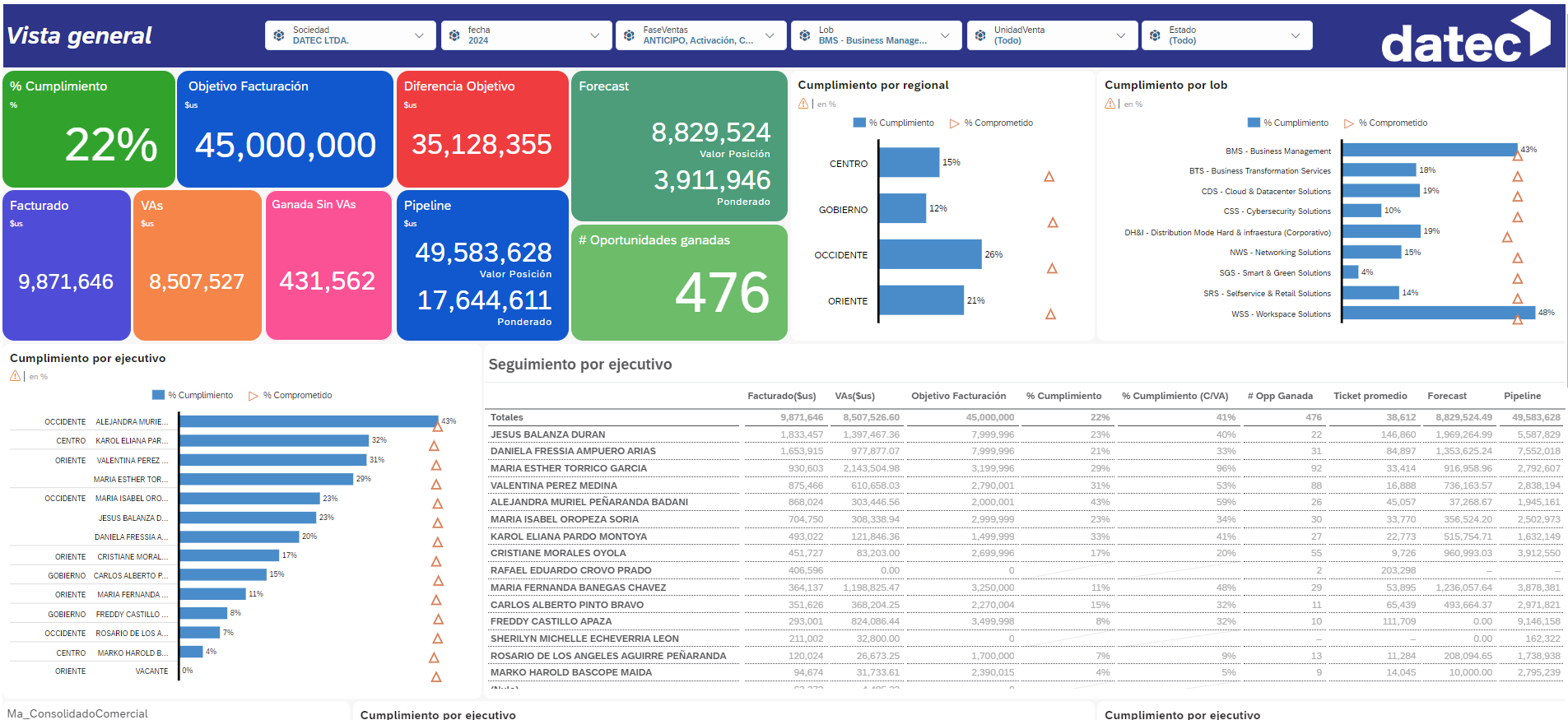
Task: Sort by Objetivo Facturación column header
Action: [959, 396]
